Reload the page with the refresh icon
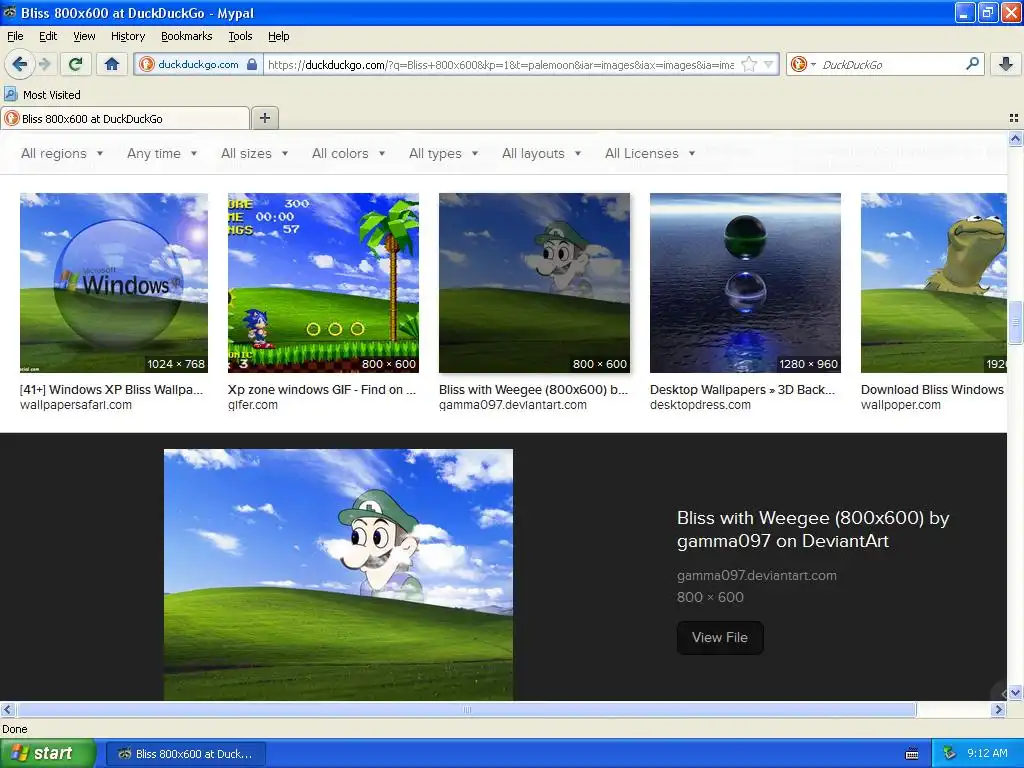 click(76, 64)
